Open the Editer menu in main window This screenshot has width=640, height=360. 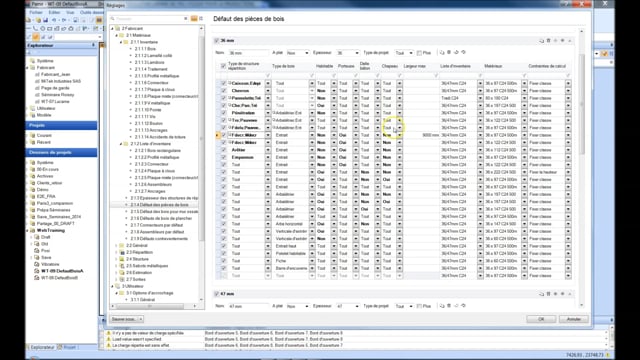[54, 12]
